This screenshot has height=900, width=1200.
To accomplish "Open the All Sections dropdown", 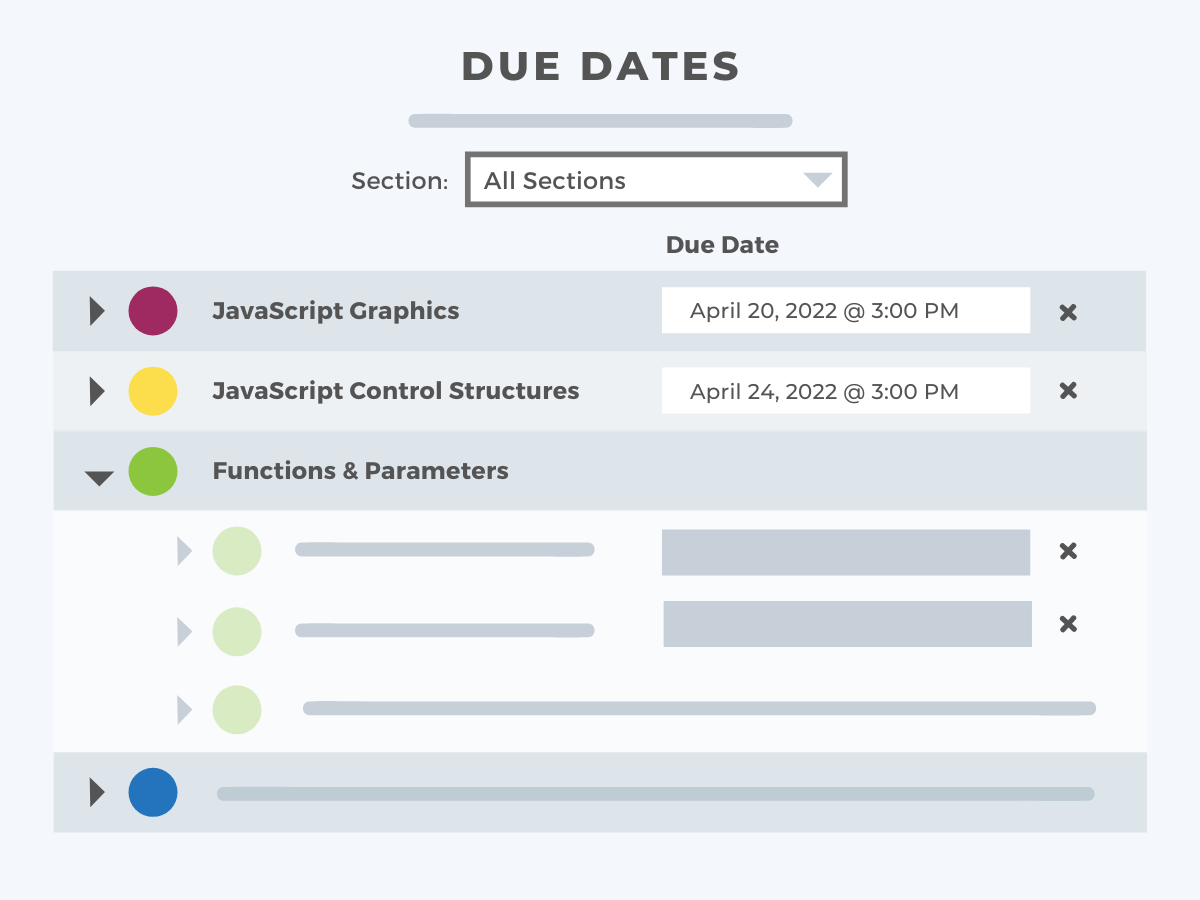I will point(656,180).
